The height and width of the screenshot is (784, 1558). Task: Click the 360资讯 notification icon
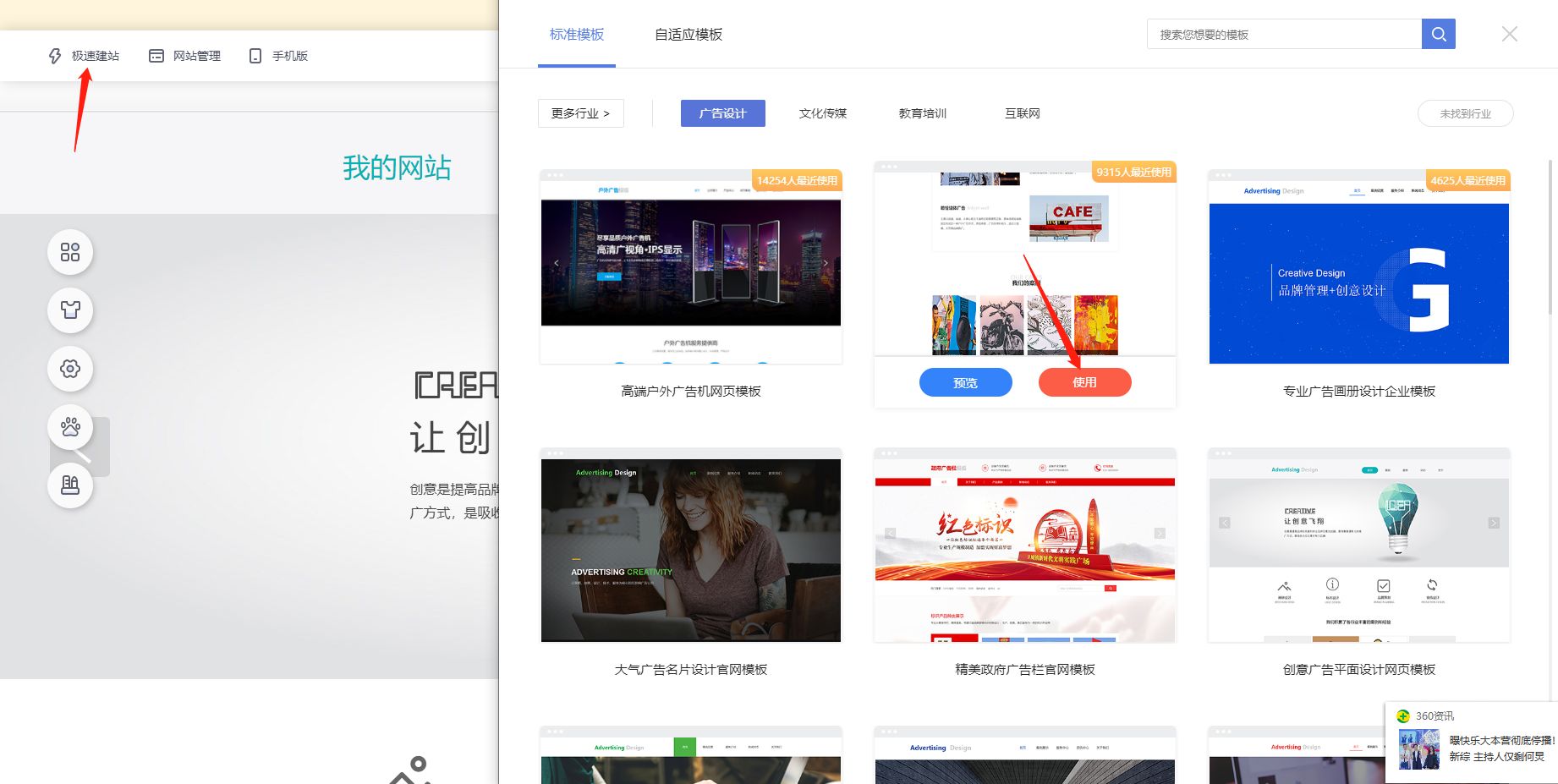tap(1403, 715)
